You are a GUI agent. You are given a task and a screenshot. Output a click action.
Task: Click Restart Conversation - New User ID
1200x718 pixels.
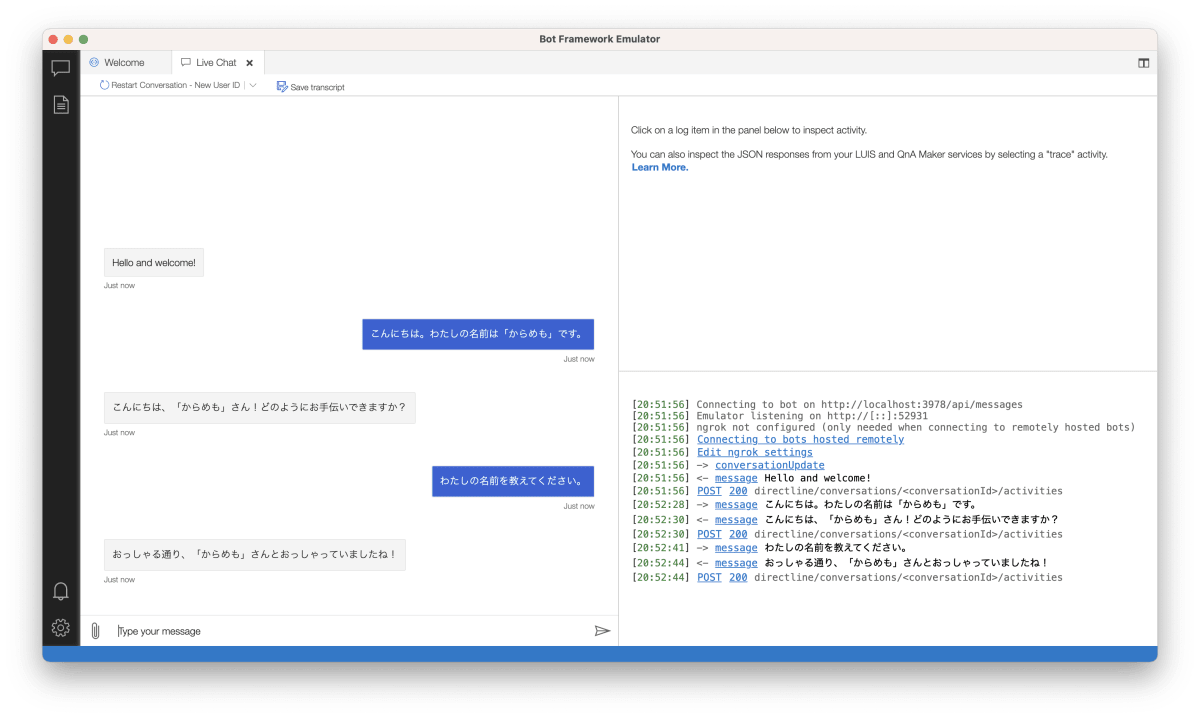coord(170,86)
